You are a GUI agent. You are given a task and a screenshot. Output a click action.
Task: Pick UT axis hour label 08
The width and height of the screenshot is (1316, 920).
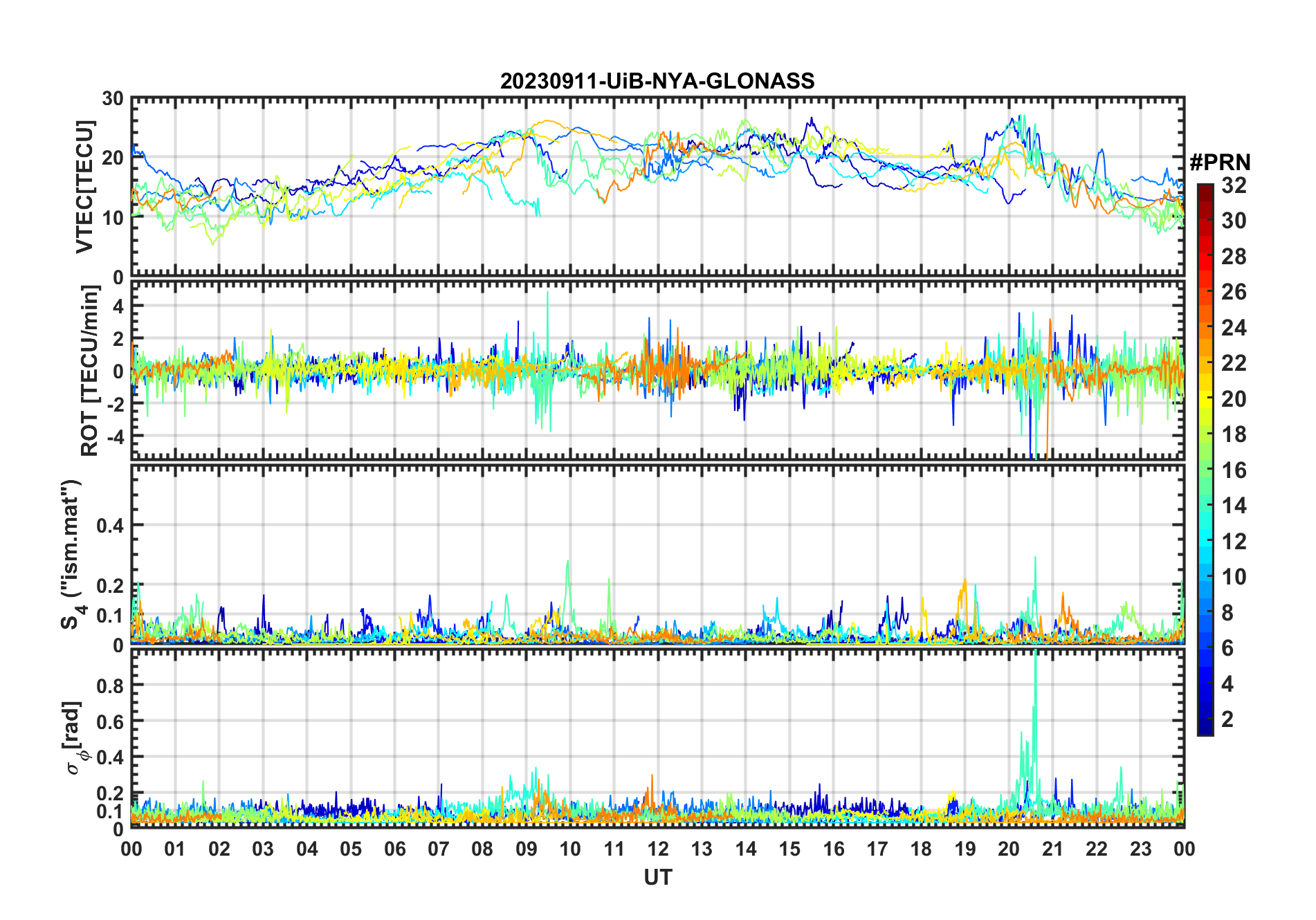tap(482, 849)
